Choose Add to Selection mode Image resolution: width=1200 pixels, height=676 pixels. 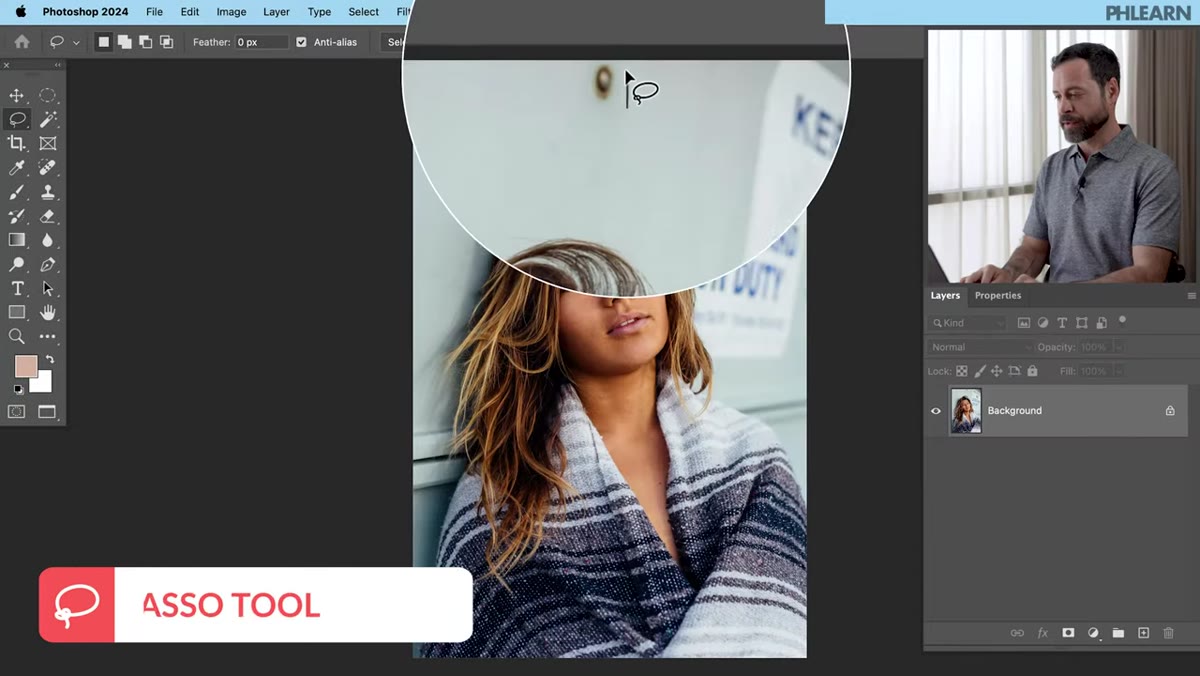(124, 42)
